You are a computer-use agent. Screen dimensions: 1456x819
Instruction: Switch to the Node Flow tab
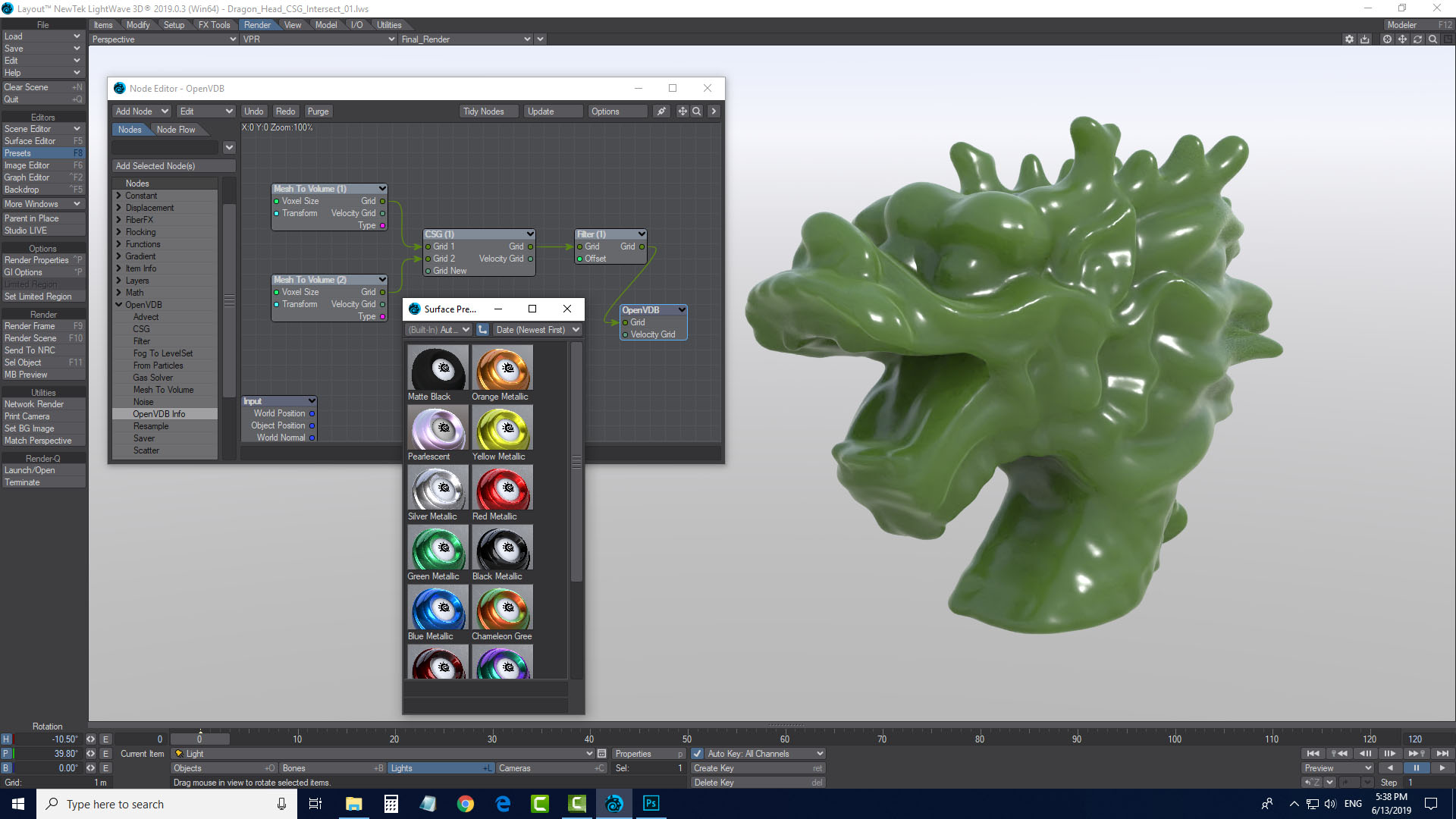(x=176, y=130)
